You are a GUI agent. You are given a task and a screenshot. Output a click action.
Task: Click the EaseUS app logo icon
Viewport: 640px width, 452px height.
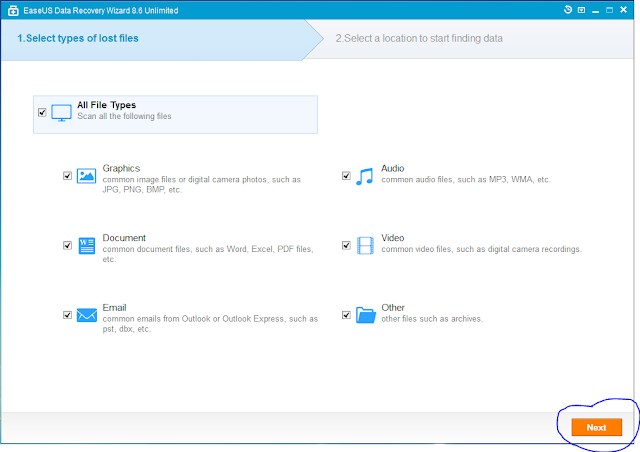pos(13,11)
